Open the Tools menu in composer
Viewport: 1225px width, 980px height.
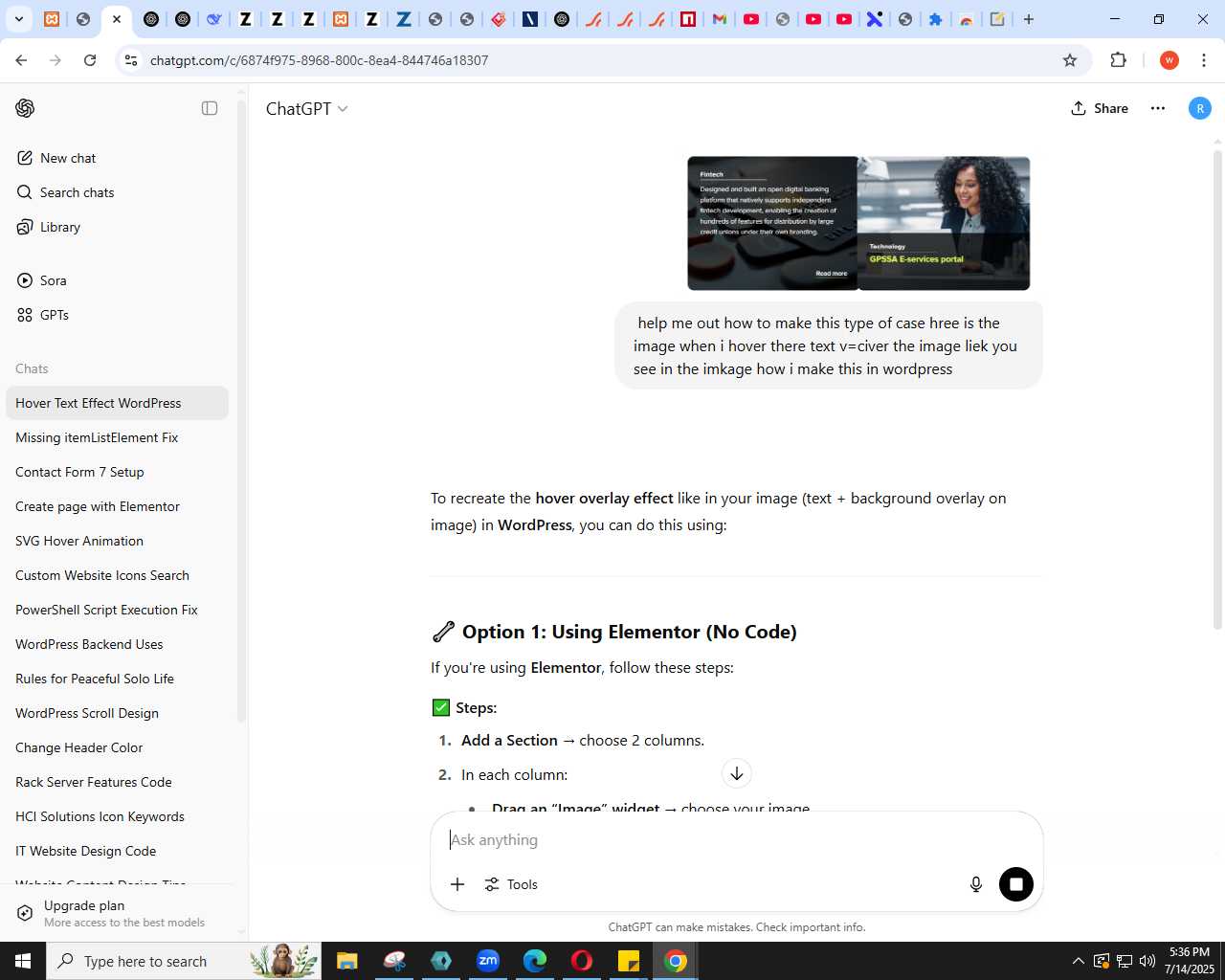(511, 884)
